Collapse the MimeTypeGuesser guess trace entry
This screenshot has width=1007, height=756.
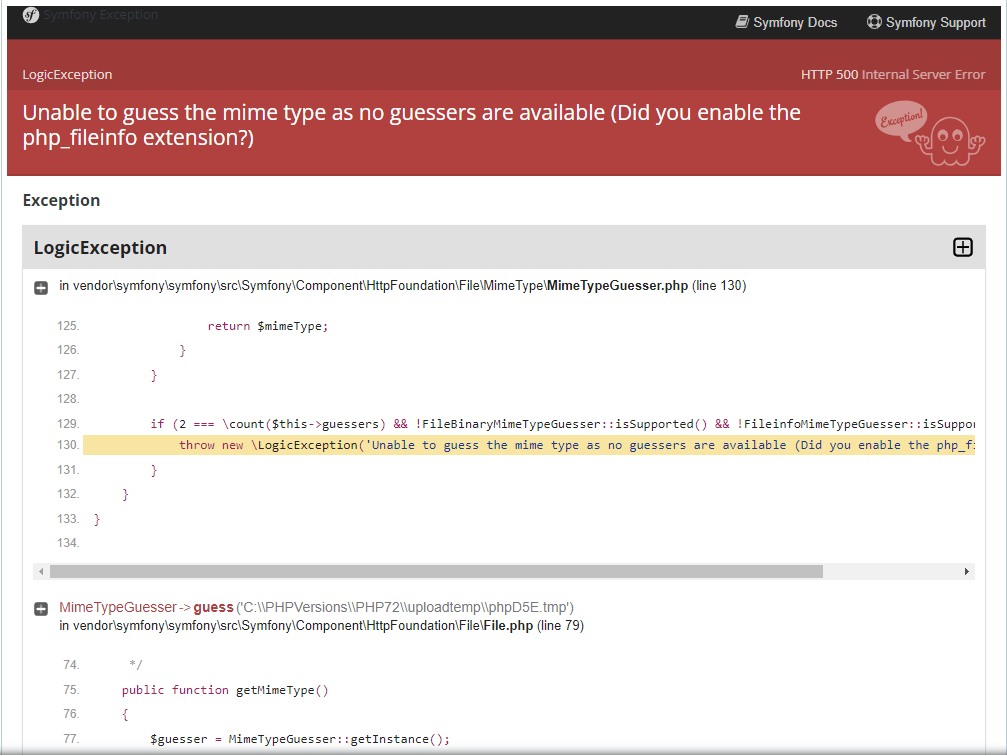(41, 609)
